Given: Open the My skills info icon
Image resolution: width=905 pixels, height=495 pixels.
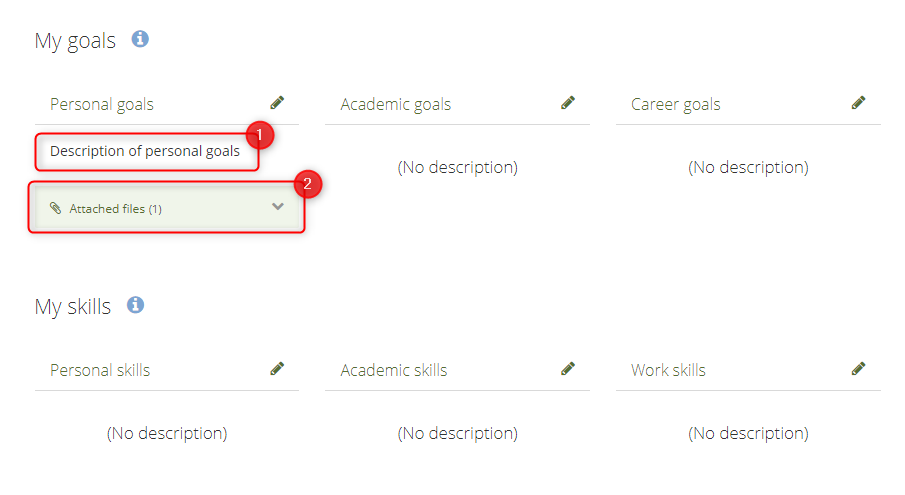Looking at the screenshot, I should tap(136, 305).
